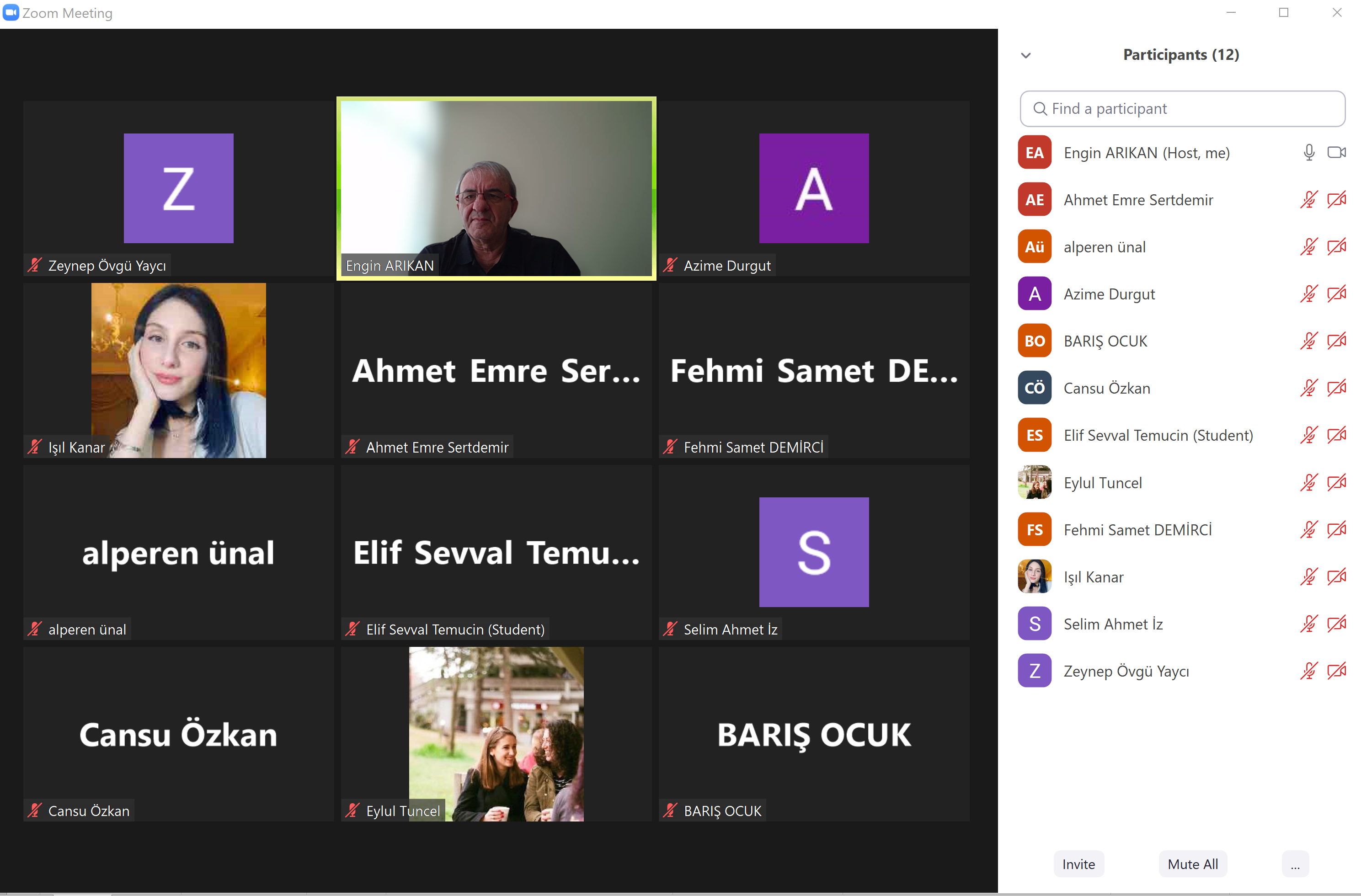
Task: Click the CÖ avatar in participants list
Action: tap(1034, 388)
